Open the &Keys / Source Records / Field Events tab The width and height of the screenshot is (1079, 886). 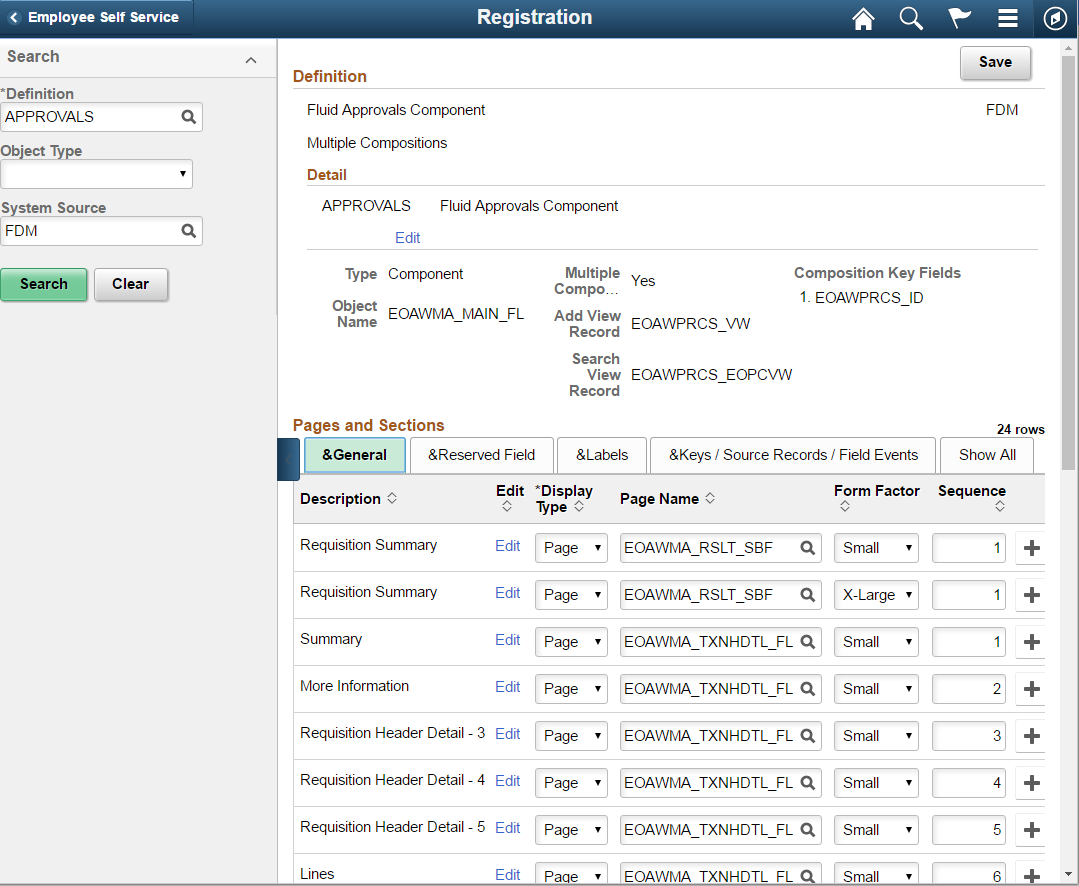click(x=793, y=455)
